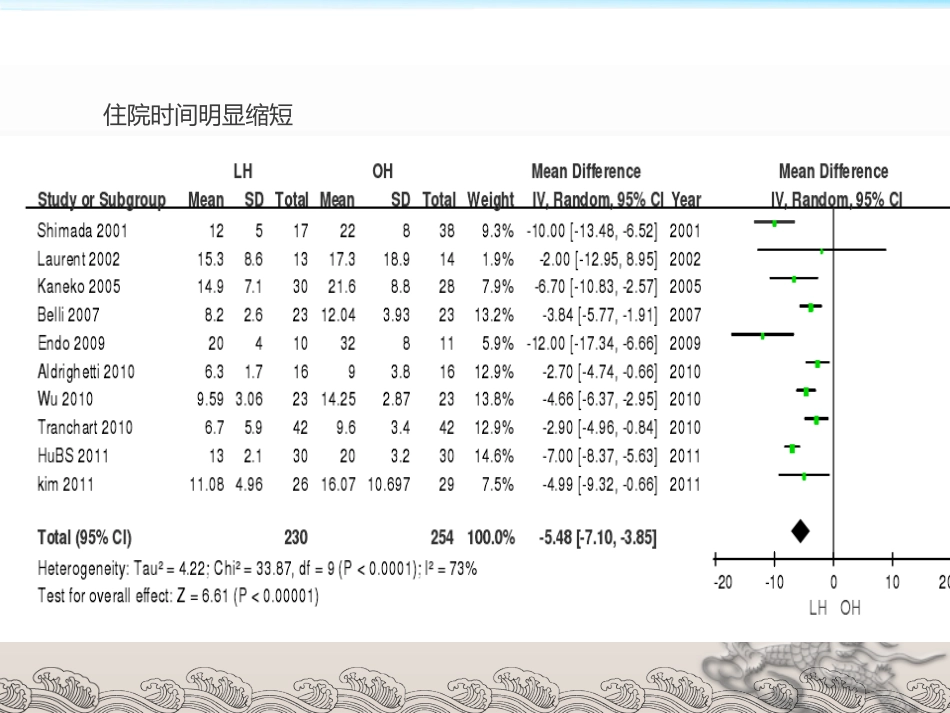Select the Aldrighetti 2010 study name
950x713 pixels.
tap(86, 371)
